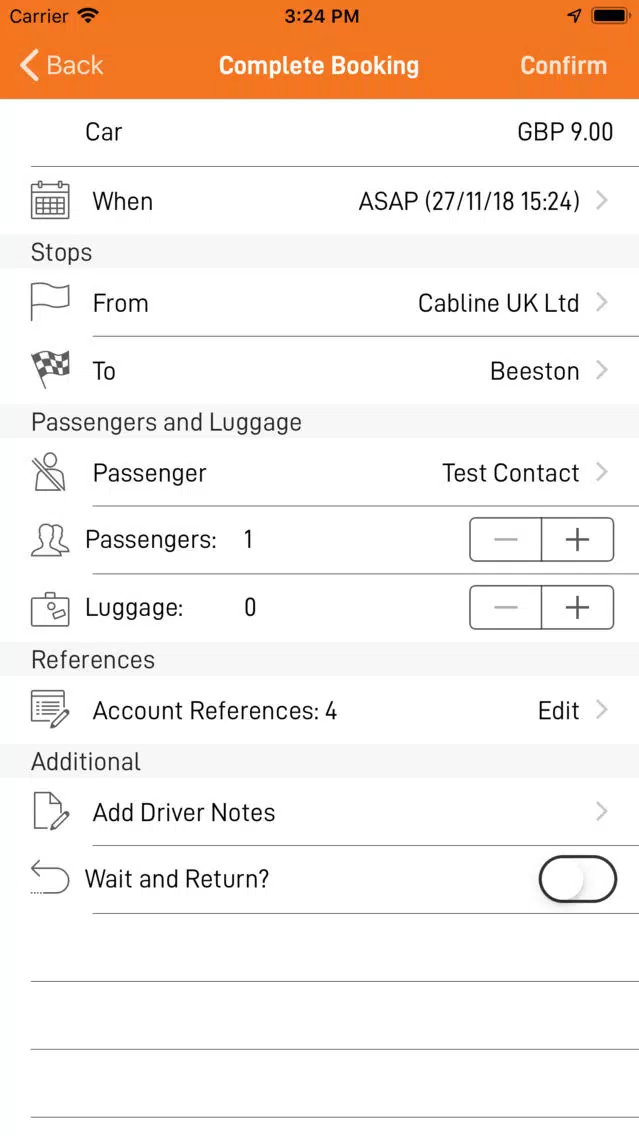Increase Passengers count with plus

(x=577, y=540)
